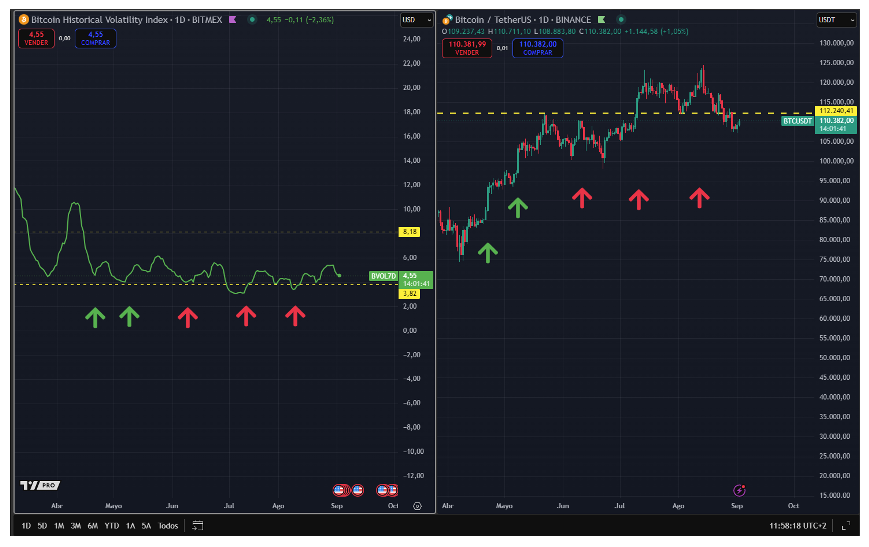Click the Bitcoin/Tether pair logo on Binance chart
The width and height of the screenshot is (869, 547).
447,20
